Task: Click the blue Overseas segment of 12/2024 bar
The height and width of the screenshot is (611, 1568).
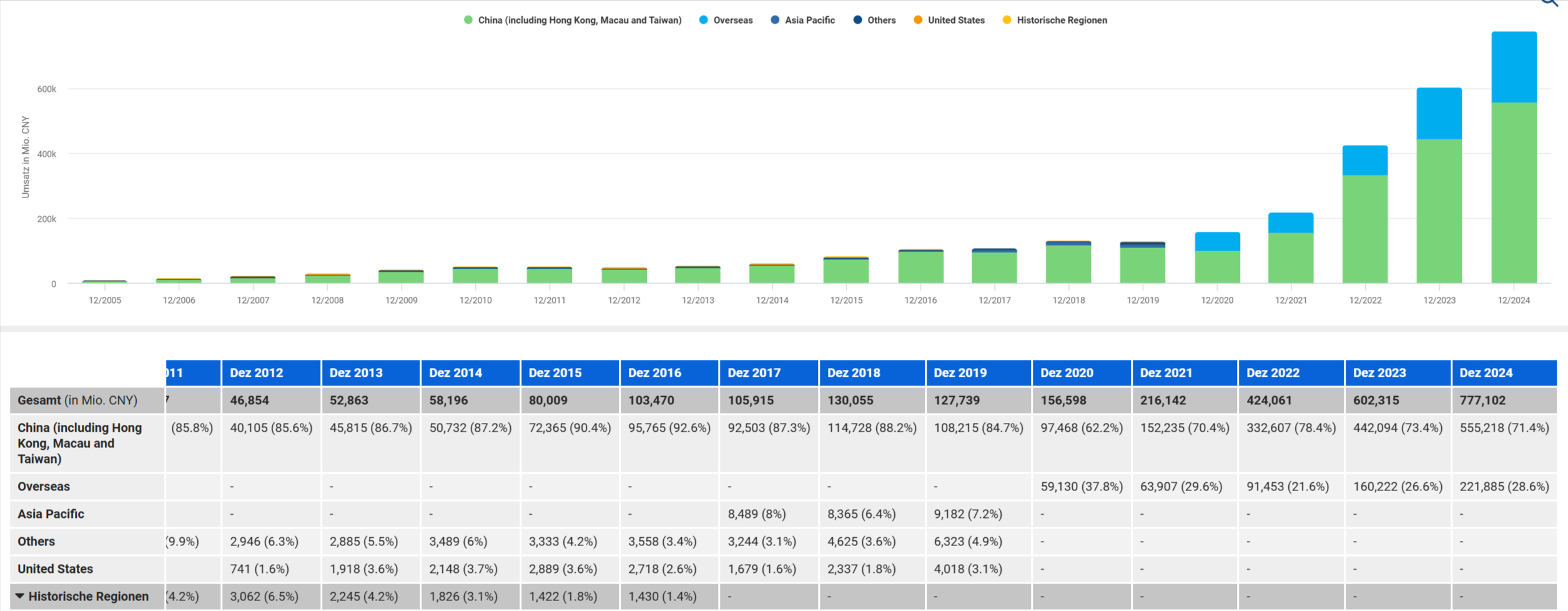Action: [x=1514, y=67]
